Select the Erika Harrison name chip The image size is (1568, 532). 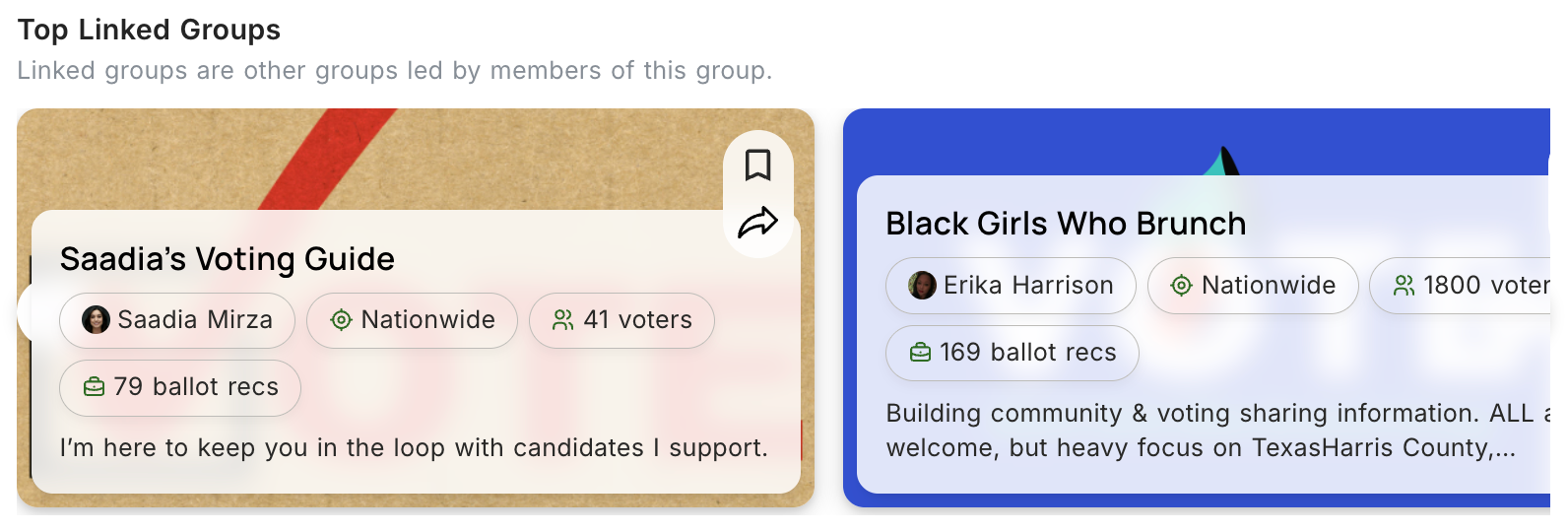click(x=1028, y=286)
